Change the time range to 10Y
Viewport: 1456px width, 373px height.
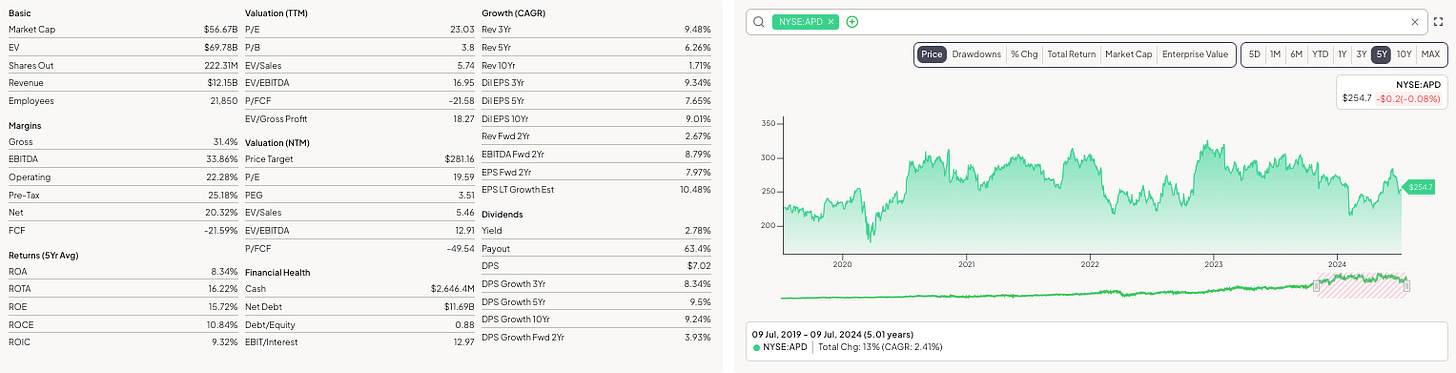point(1404,55)
